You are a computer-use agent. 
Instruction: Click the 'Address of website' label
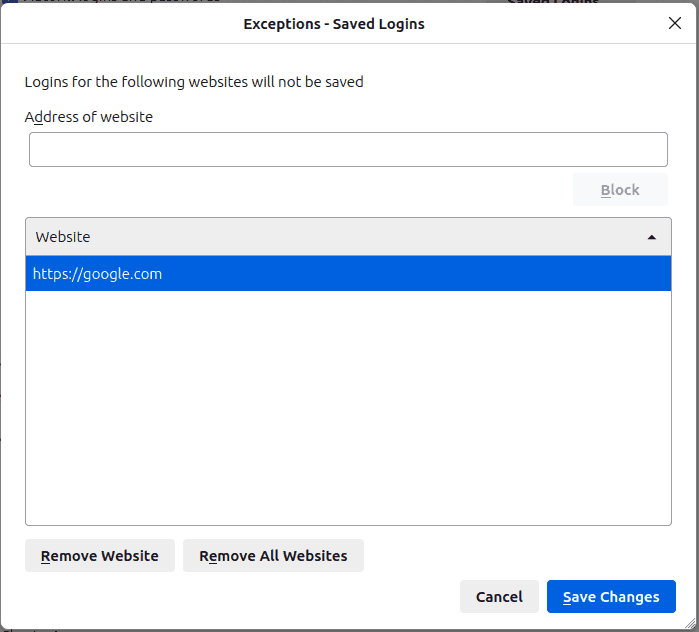tap(89, 117)
